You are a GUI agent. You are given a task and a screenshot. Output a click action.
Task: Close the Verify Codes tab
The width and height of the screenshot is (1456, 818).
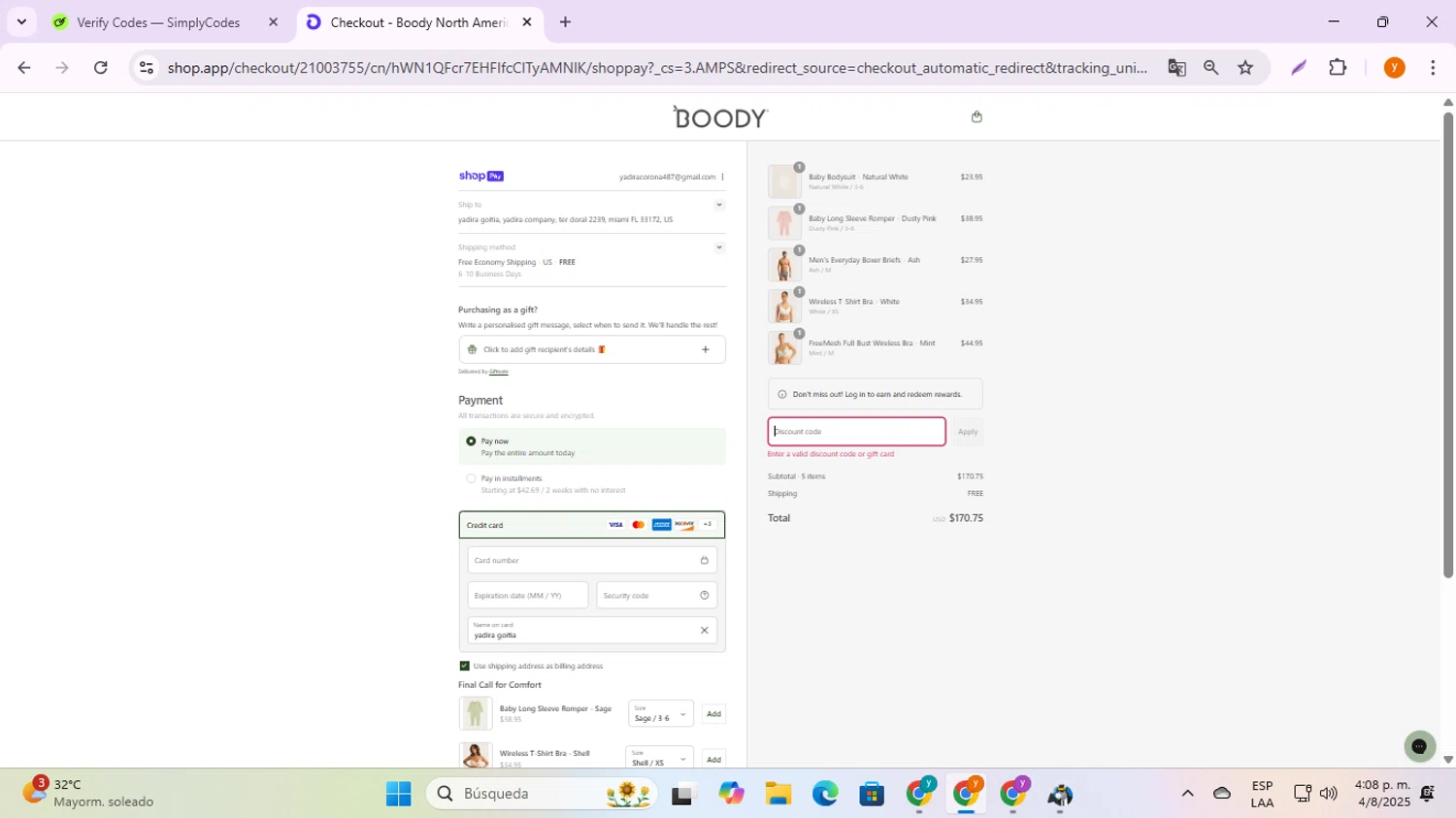click(273, 22)
